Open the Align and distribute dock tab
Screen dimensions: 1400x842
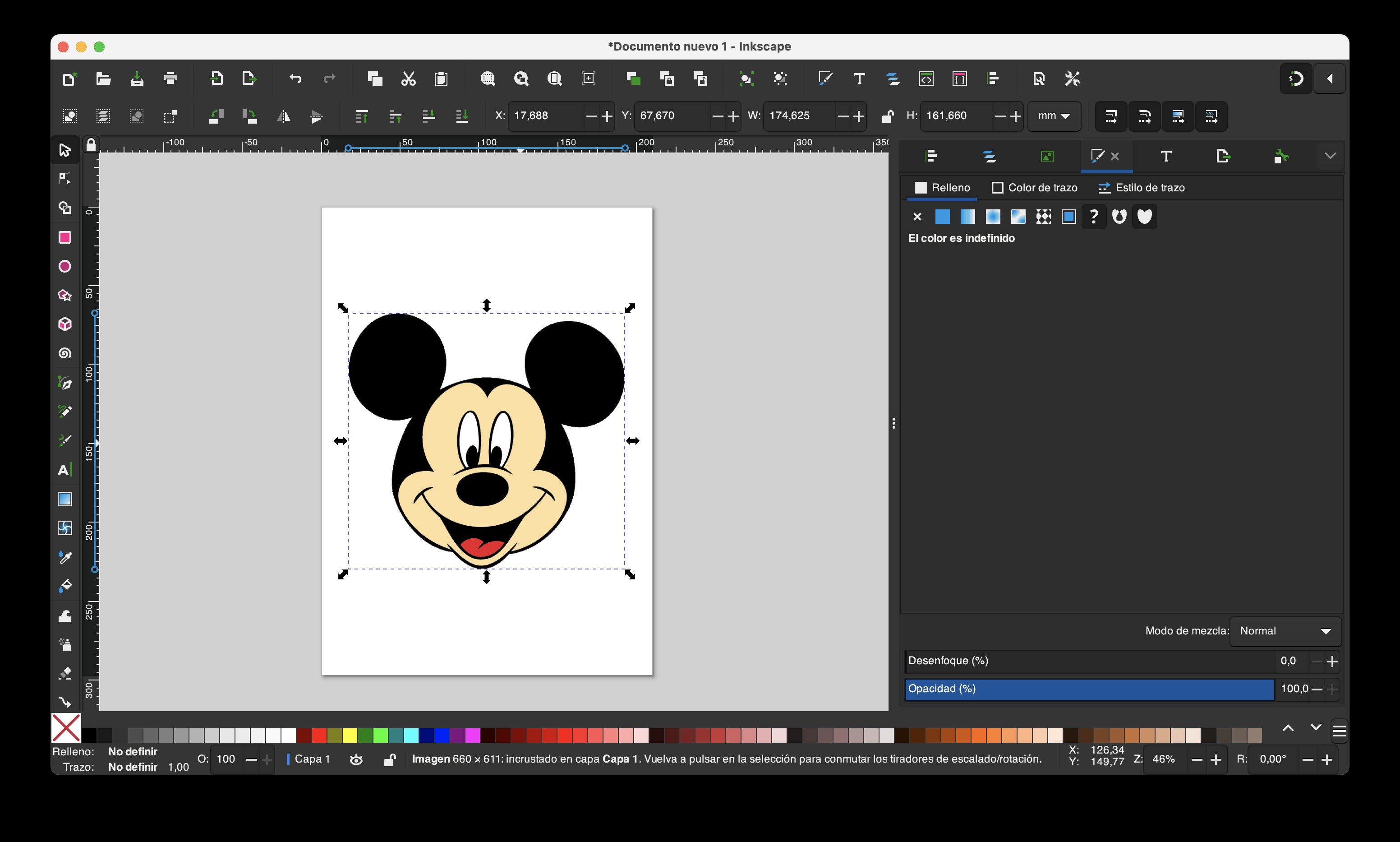[x=931, y=156]
